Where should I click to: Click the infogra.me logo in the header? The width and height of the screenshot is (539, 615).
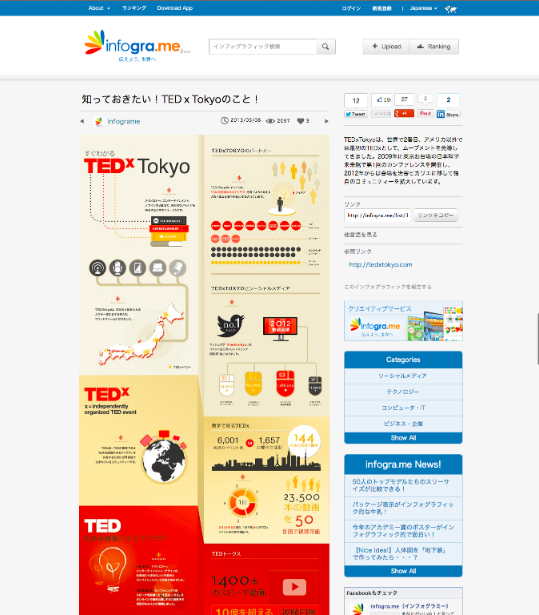[137, 46]
